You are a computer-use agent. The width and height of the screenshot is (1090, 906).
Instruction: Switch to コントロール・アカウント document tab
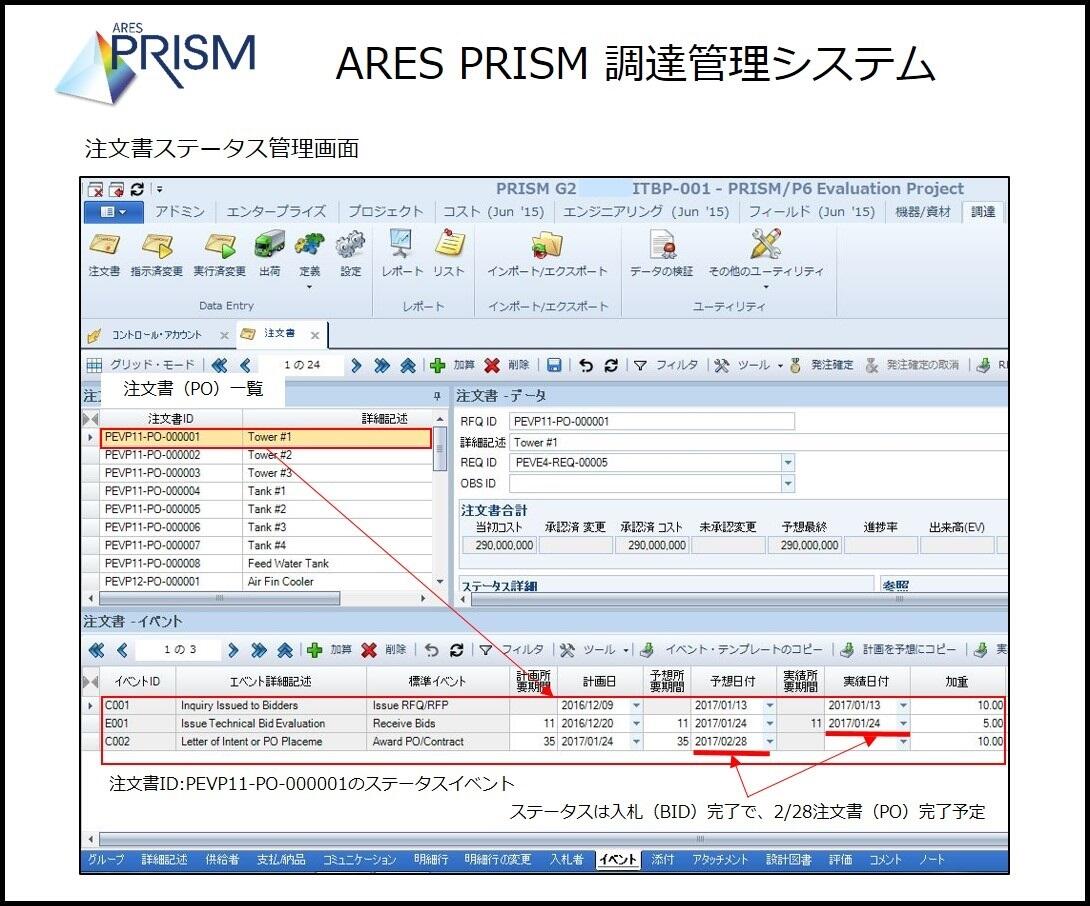click(x=157, y=335)
